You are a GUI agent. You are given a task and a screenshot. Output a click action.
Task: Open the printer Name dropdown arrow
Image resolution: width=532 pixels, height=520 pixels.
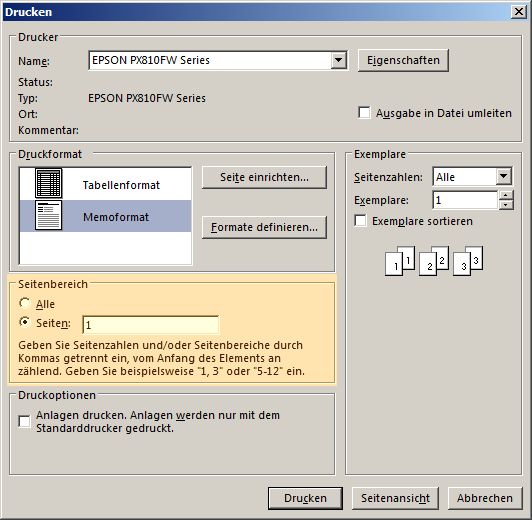point(338,60)
